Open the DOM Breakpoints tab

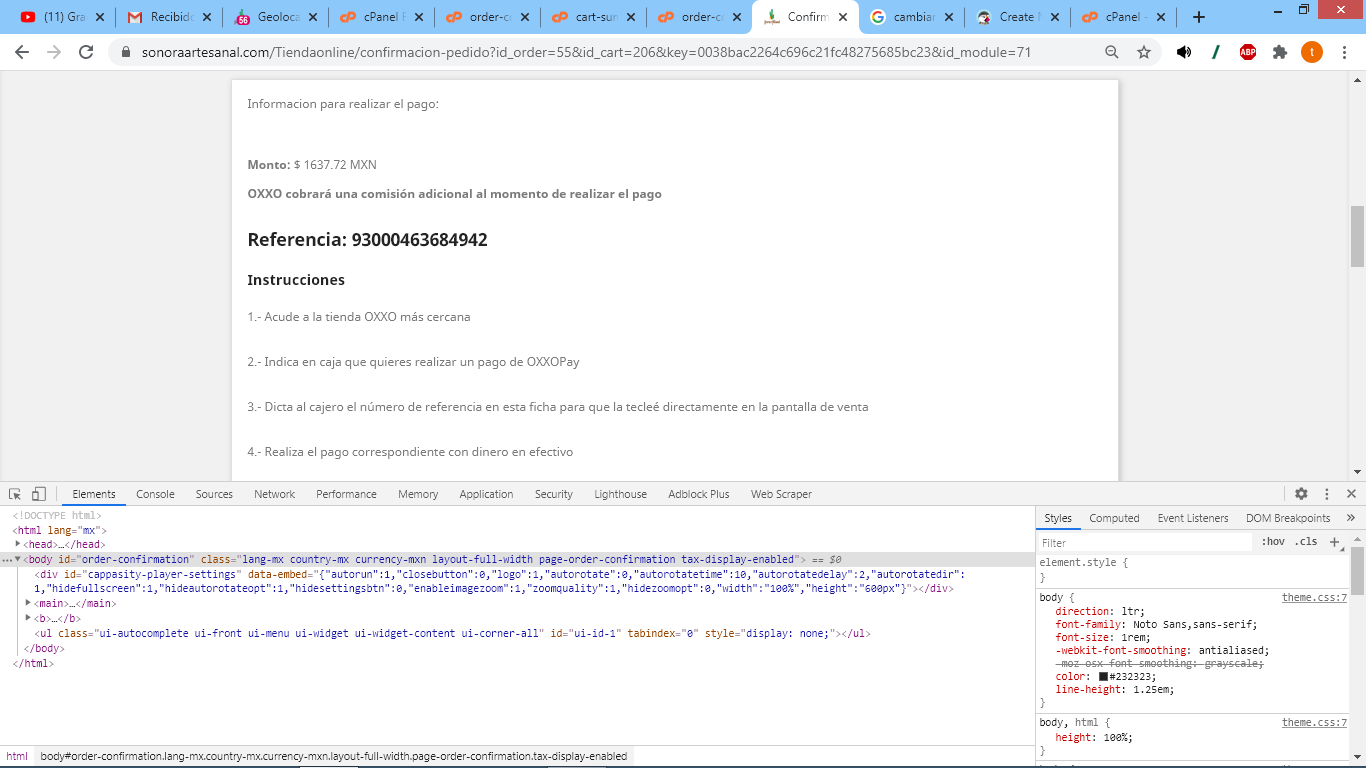pos(1288,518)
